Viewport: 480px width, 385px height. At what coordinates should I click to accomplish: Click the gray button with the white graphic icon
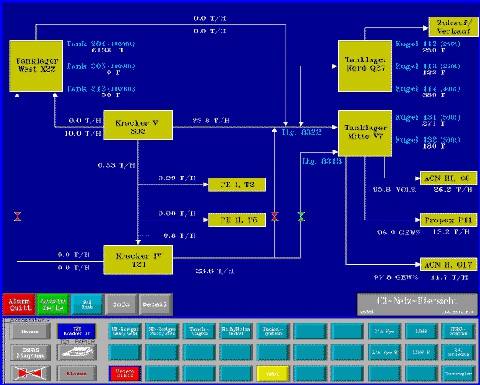[77, 352]
